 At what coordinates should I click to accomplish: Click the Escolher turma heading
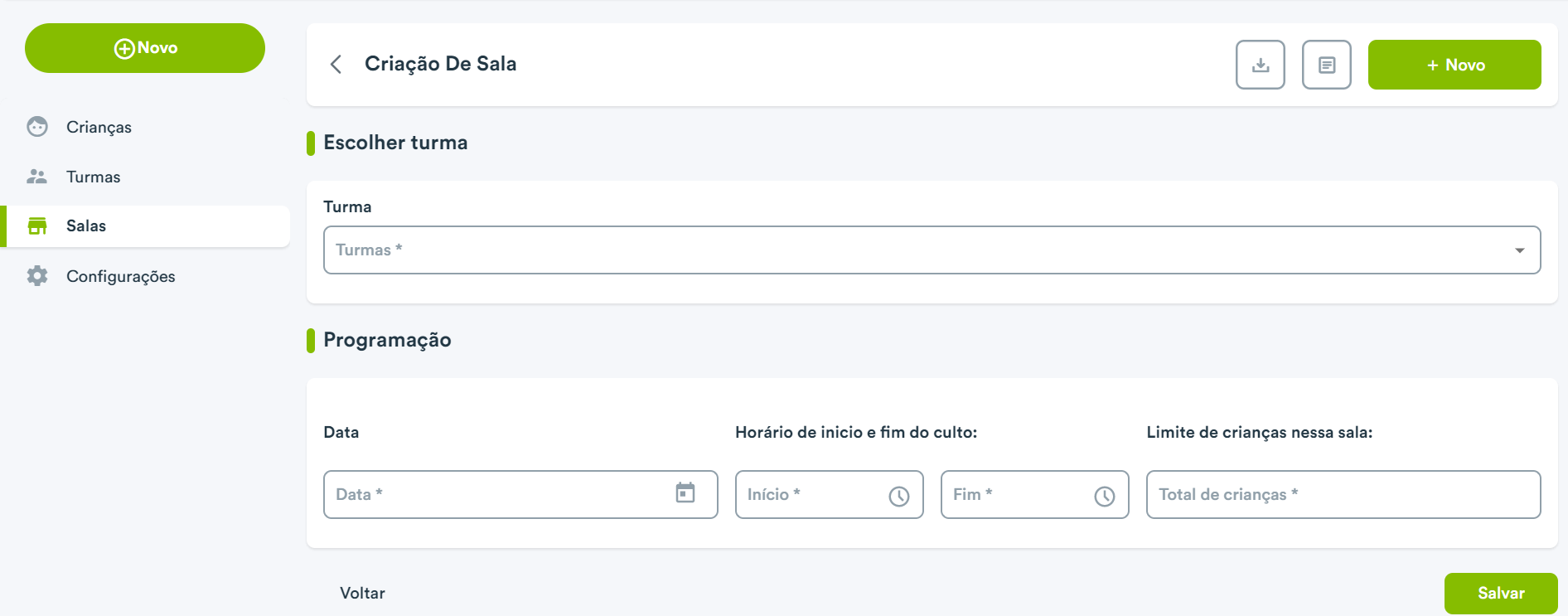[x=395, y=143]
